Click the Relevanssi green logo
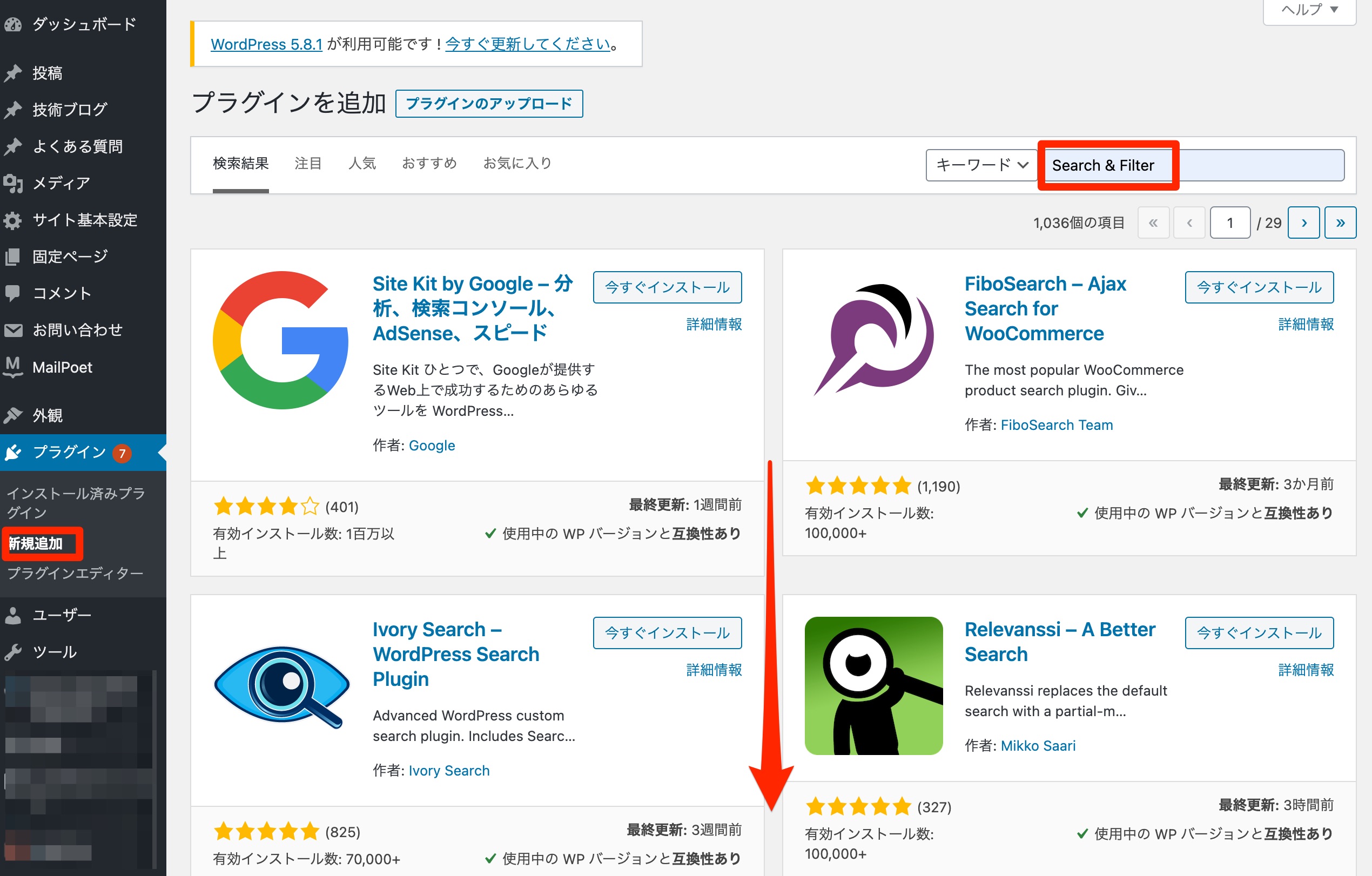 point(873,686)
